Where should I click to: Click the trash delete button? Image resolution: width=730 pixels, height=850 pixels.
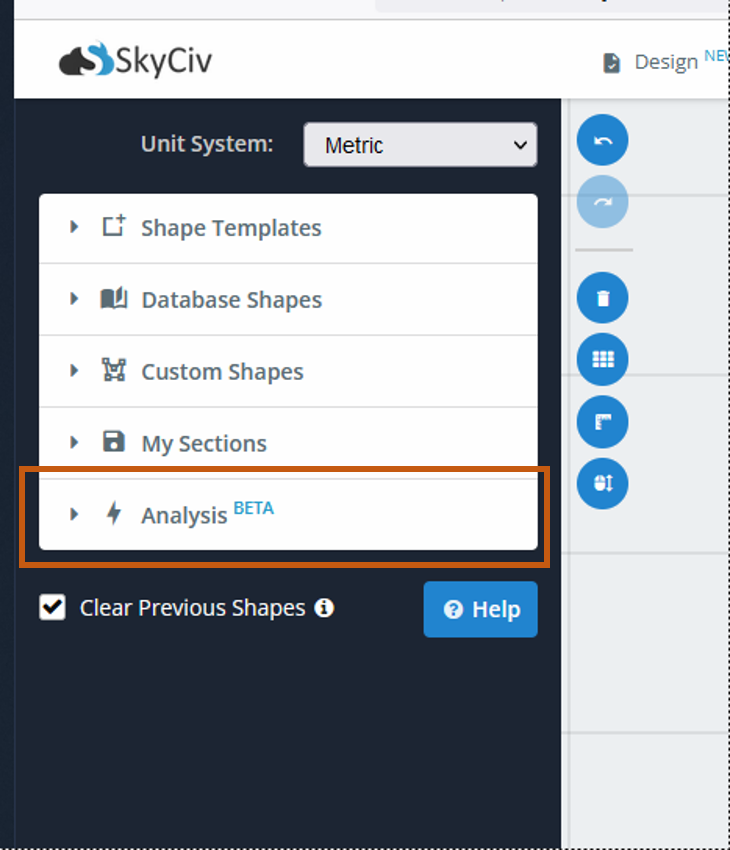pyautogui.click(x=602, y=298)
